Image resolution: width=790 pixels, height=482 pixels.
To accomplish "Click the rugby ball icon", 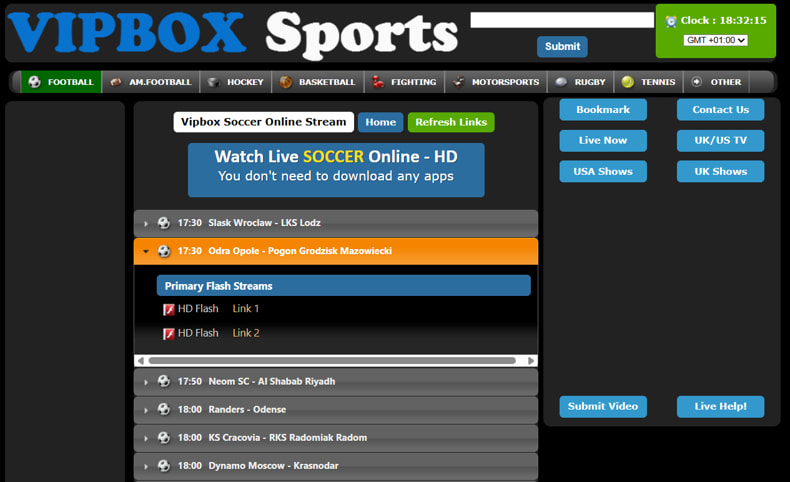I will coord(561,82).
